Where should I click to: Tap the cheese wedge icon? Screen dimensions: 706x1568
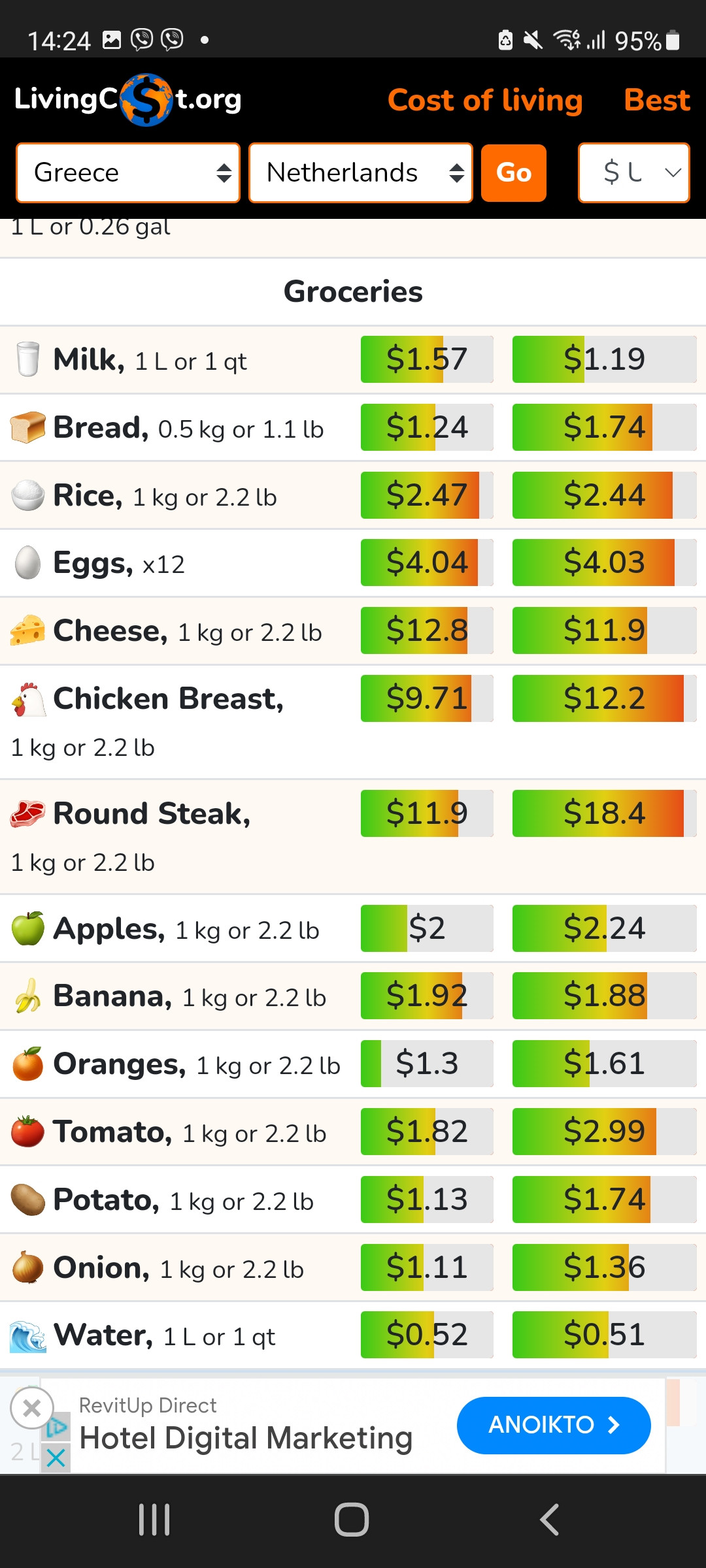[x=28, y=630]
